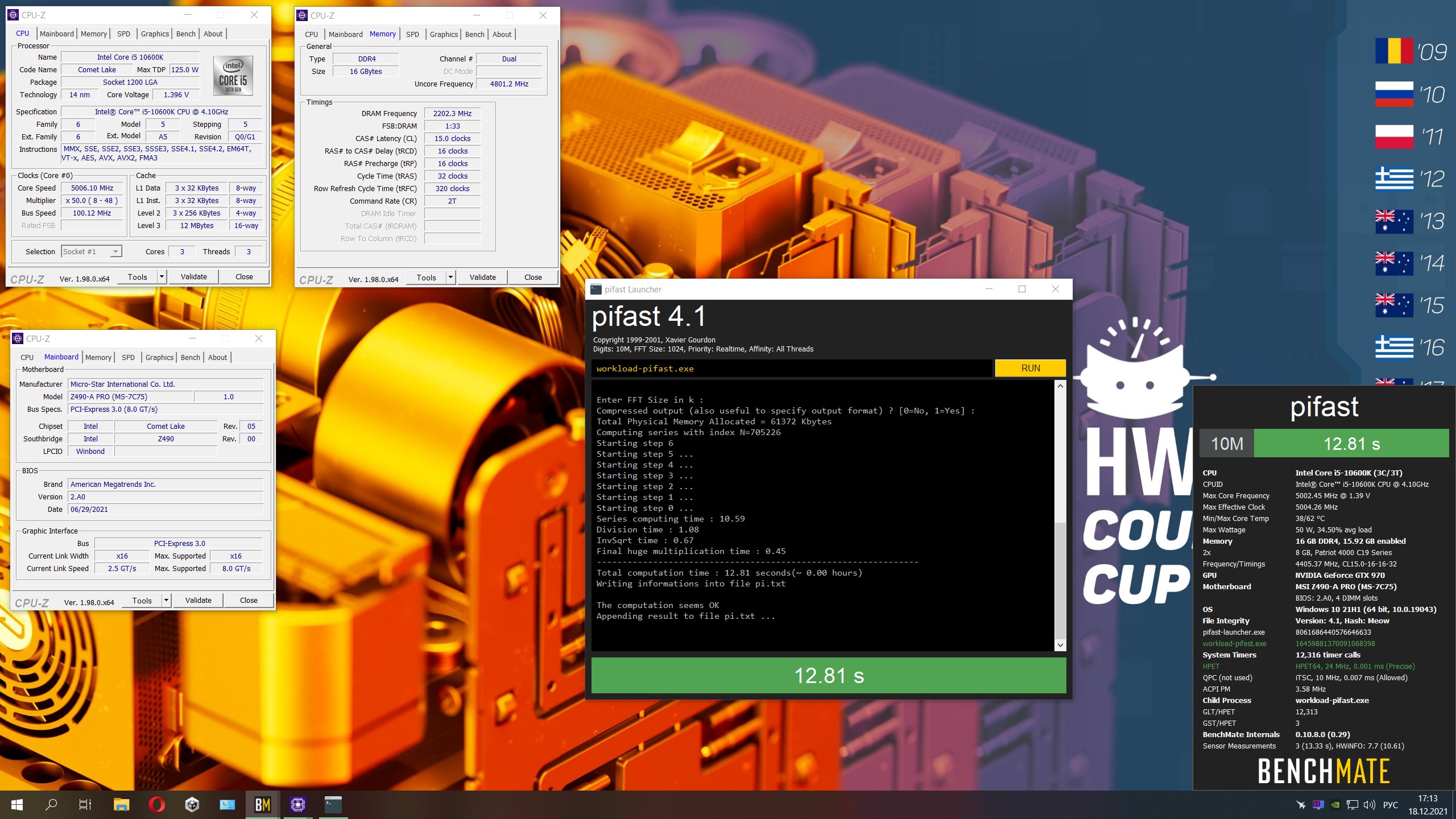Expand Tools dropdown arrow in the CPU window

[x=162, y=277]
